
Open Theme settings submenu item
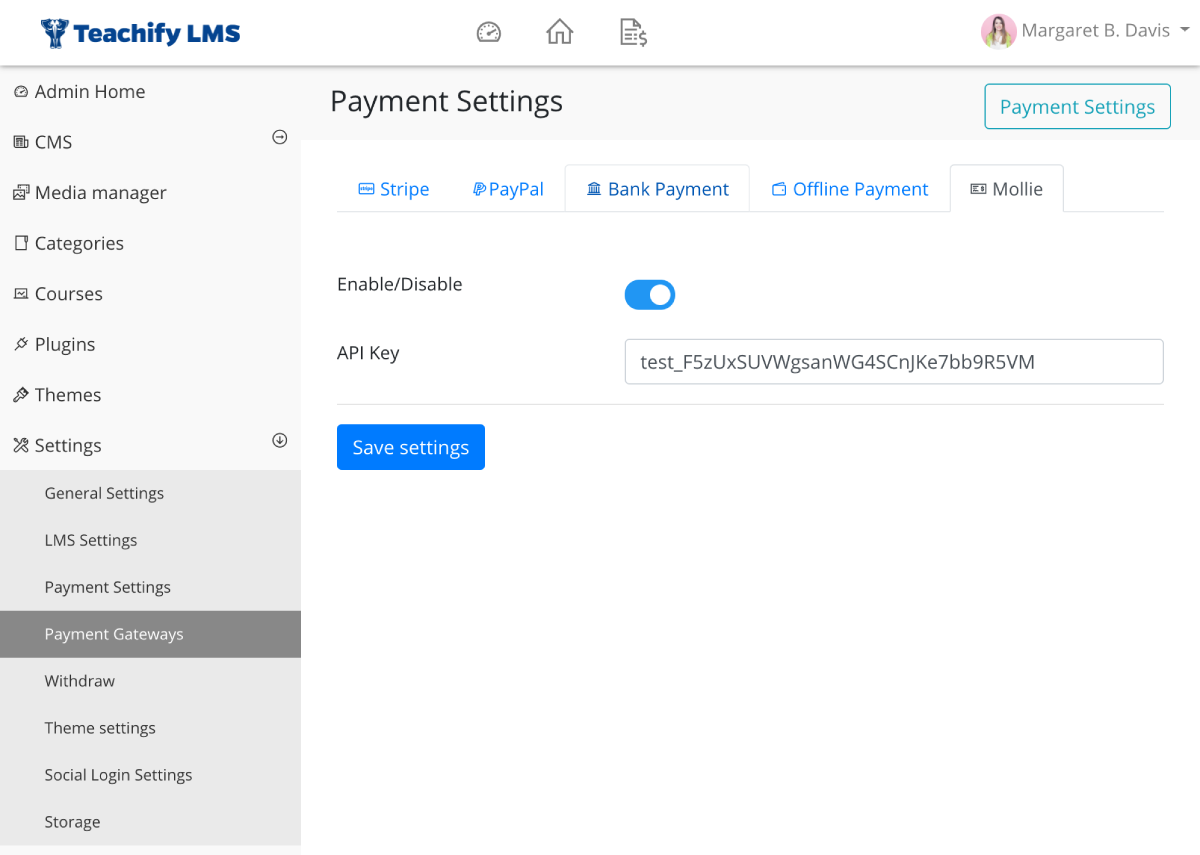point(150,728)
